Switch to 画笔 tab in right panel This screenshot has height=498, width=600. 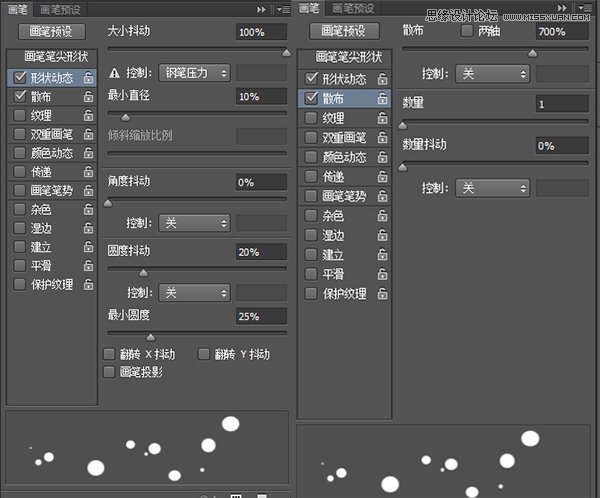coord(308,8)
